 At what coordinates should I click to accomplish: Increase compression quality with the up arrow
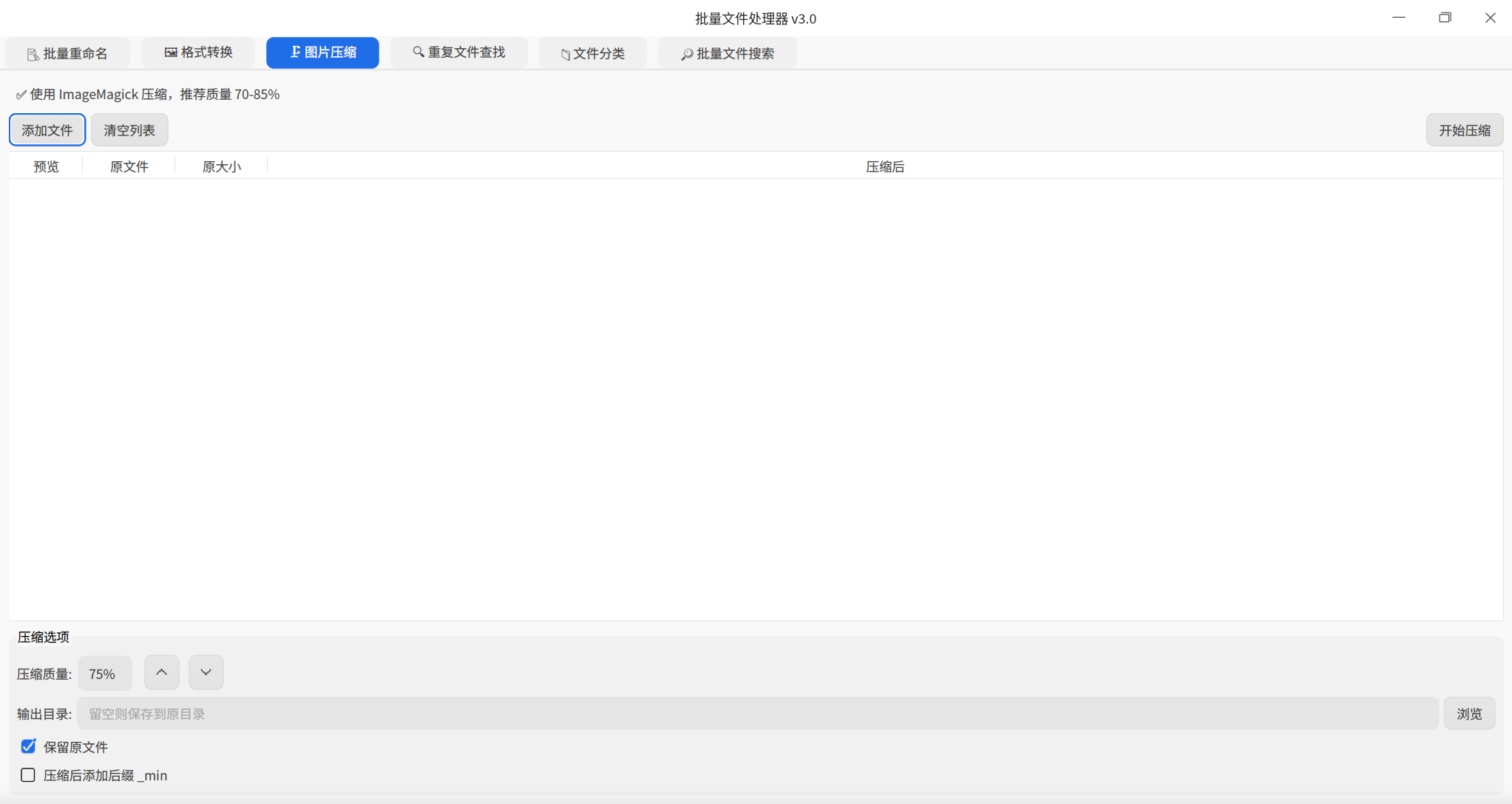[x=162, y=672]
